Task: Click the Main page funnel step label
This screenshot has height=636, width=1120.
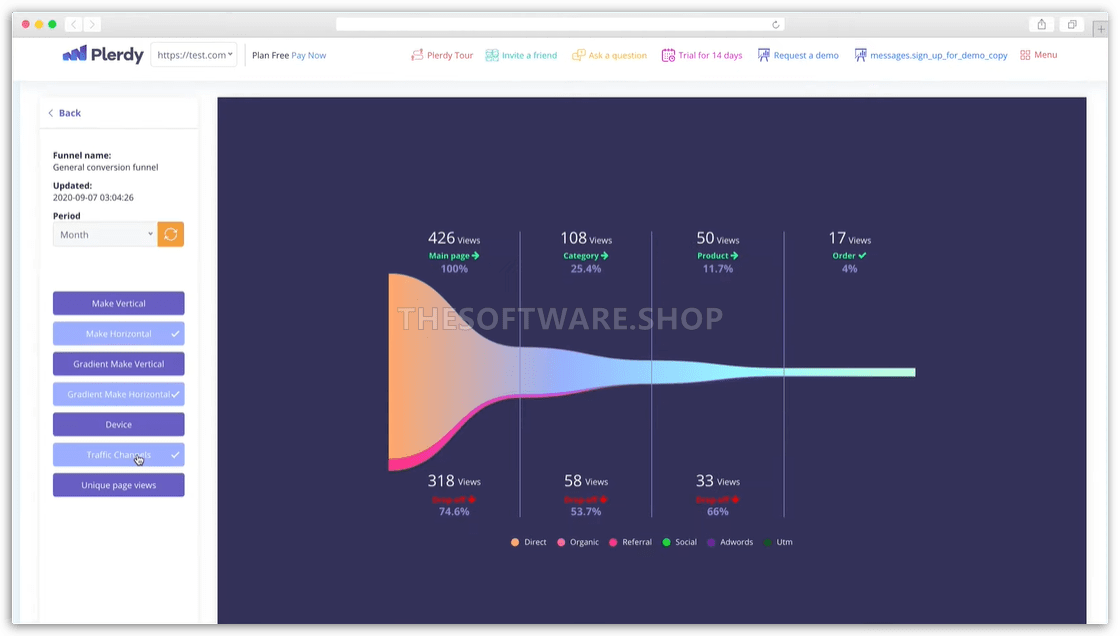Action: click(x=454, y=256)
